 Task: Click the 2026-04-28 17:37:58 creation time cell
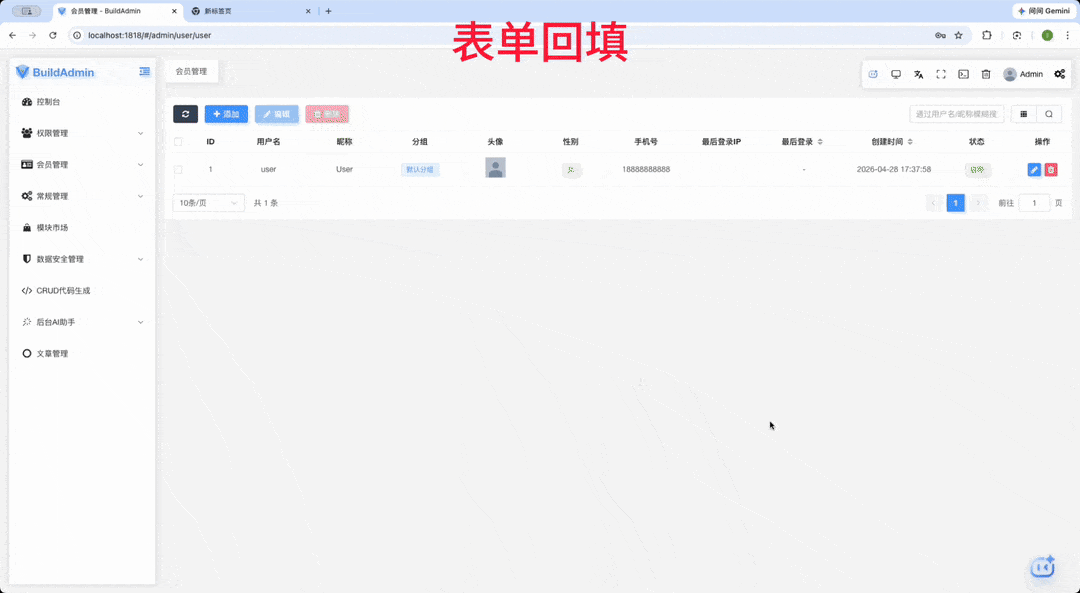click(x=893, y=169)
